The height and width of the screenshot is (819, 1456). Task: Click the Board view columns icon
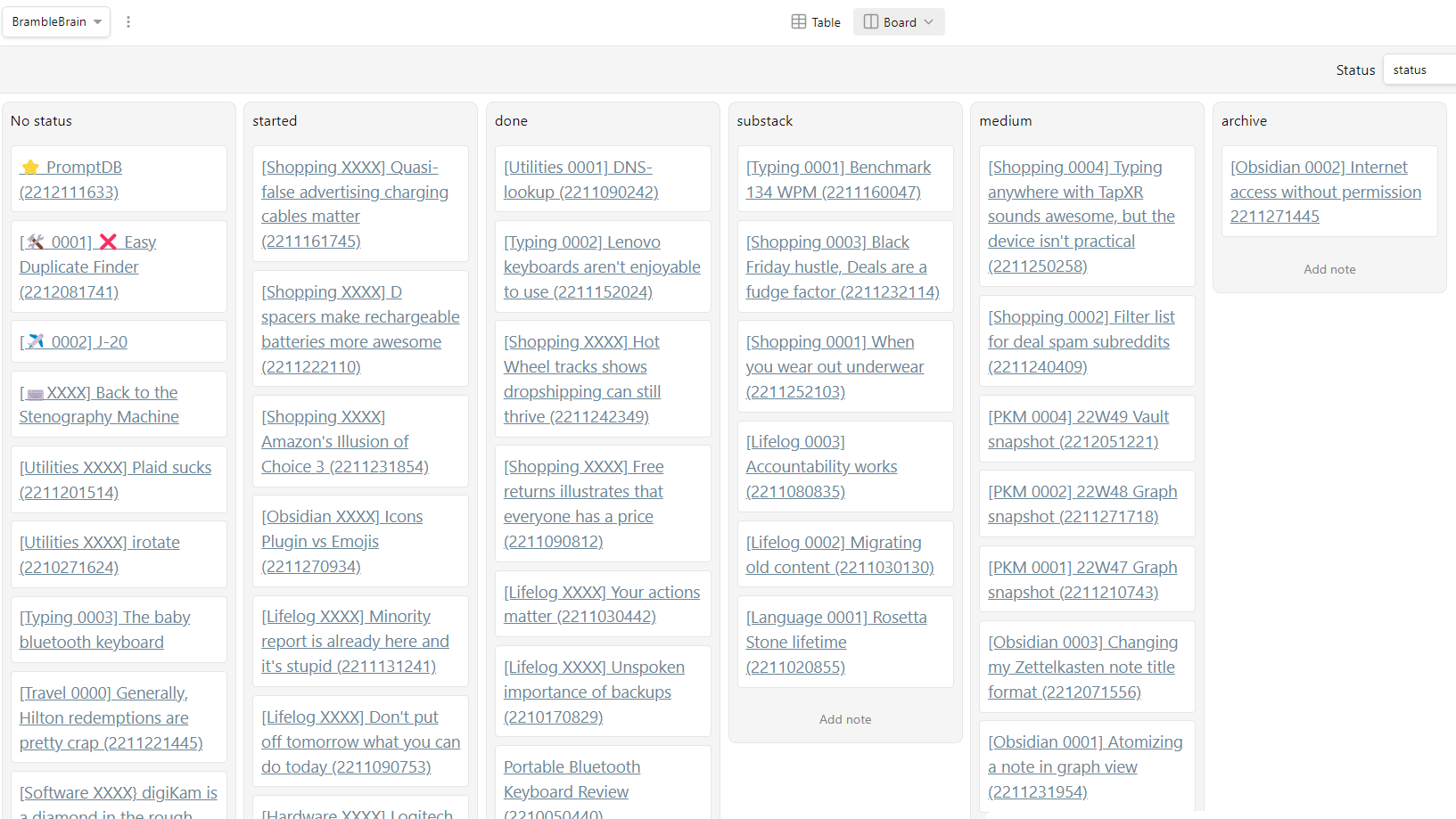871,22
